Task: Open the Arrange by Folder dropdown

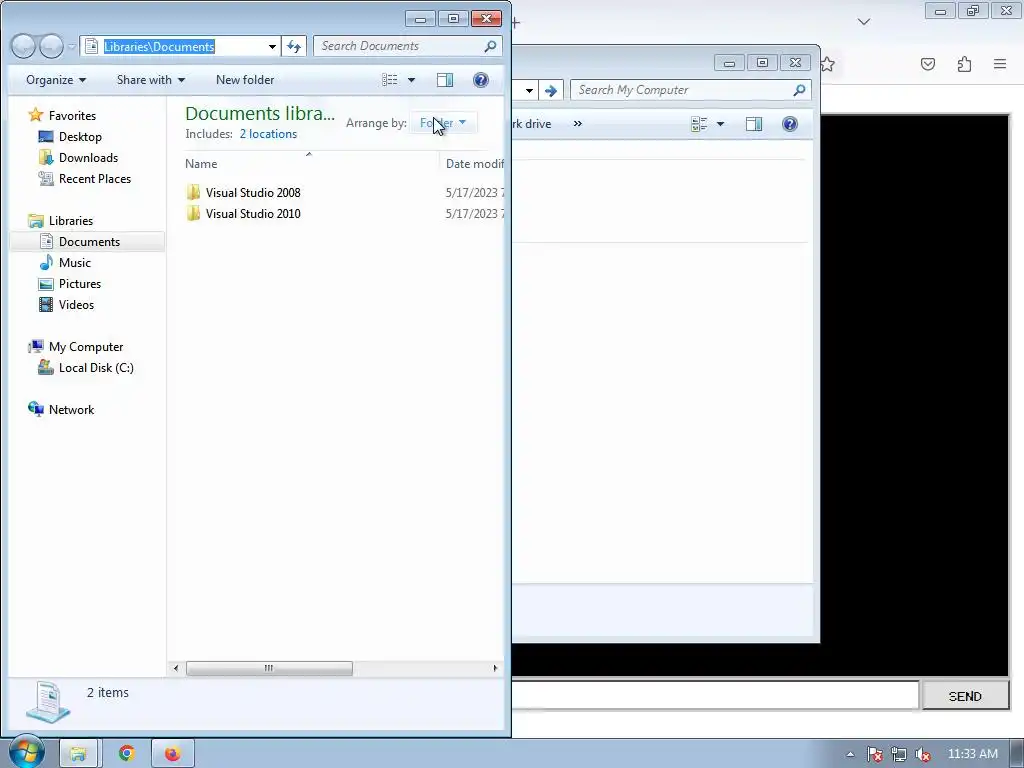Action: point(443,122)
